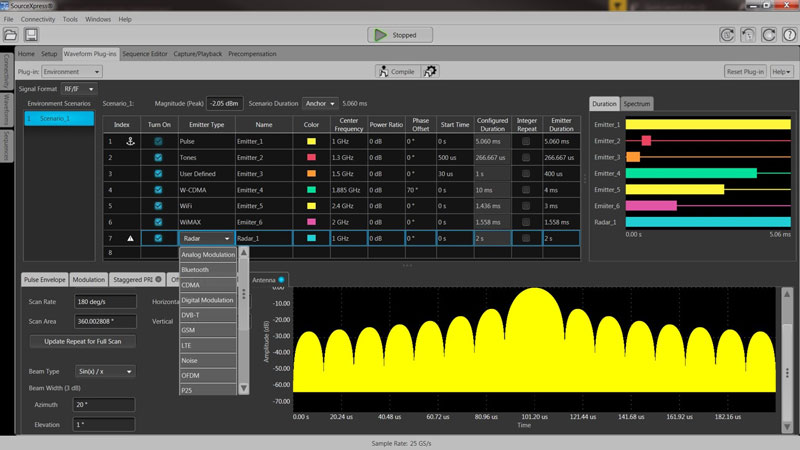800x450 pixels.
Task: Click the anchor icon in row 1
Action: click(128, 142)
